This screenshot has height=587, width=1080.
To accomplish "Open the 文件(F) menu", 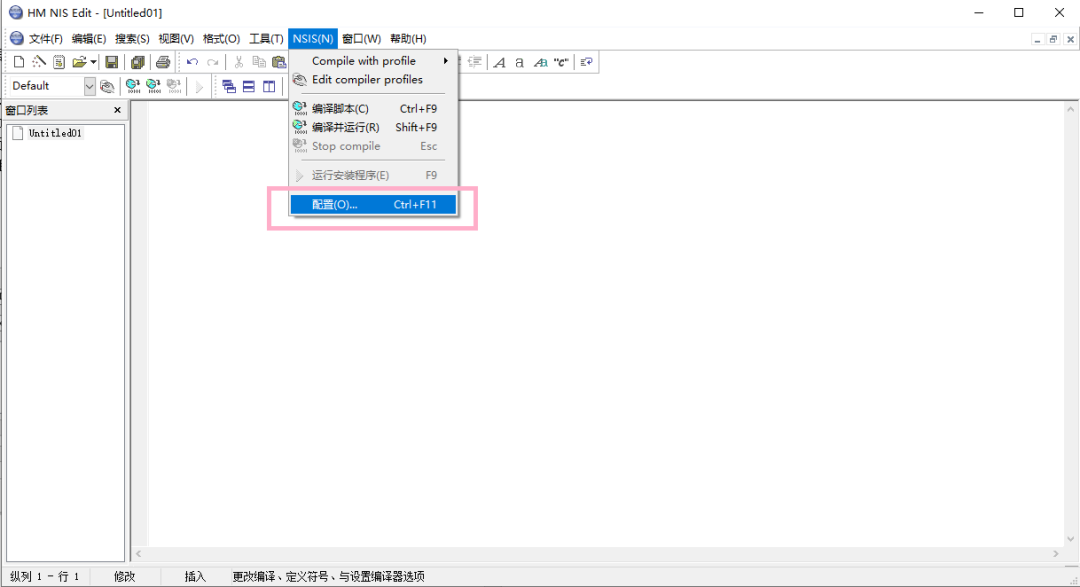I will coord(45,38).
